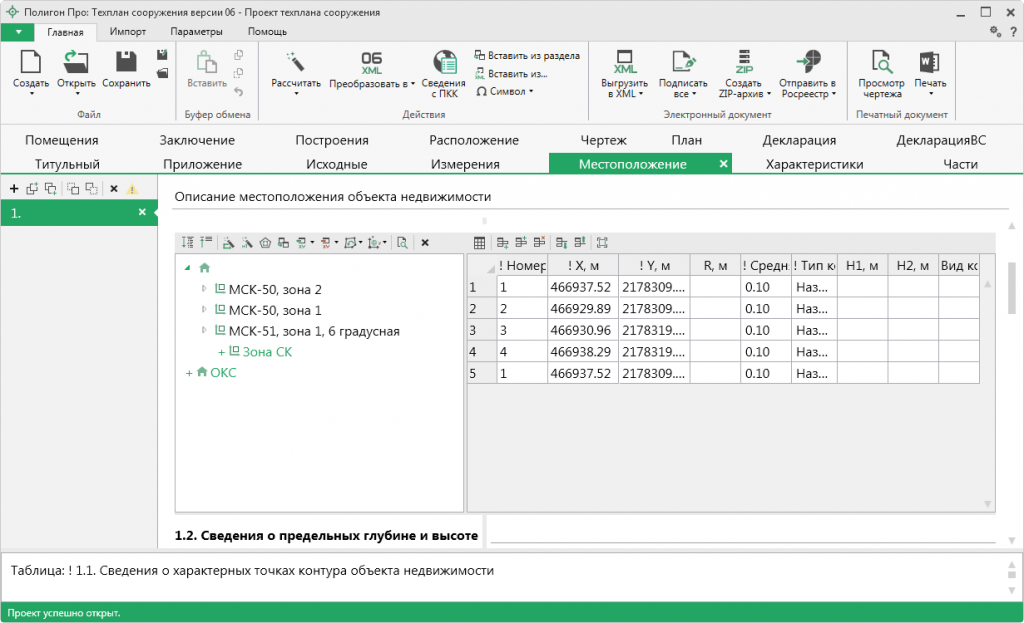Open the Титульный section tab

(67, 164)
